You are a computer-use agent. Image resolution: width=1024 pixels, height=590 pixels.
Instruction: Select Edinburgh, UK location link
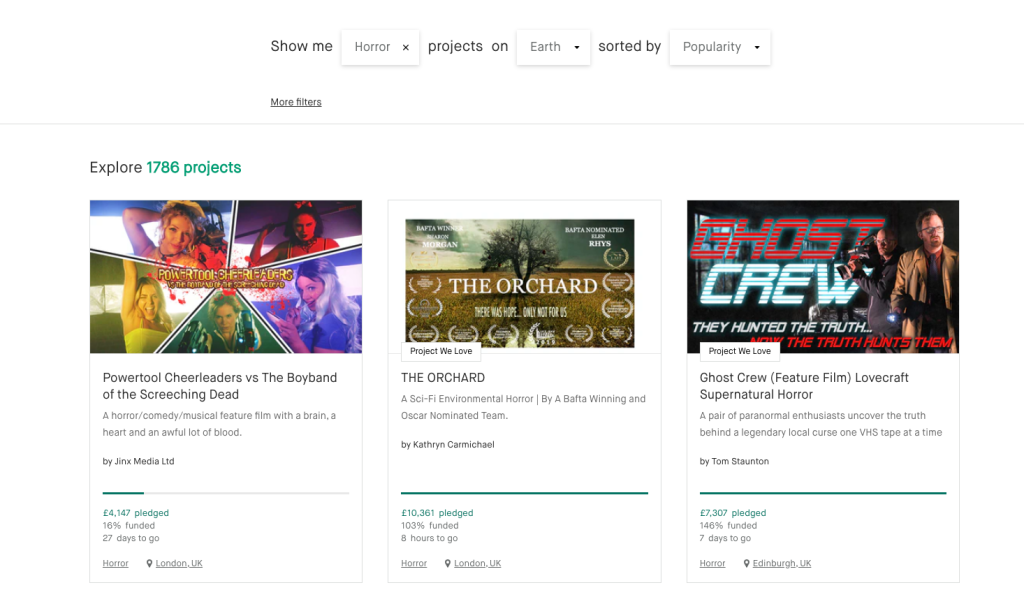click(782, 564)
